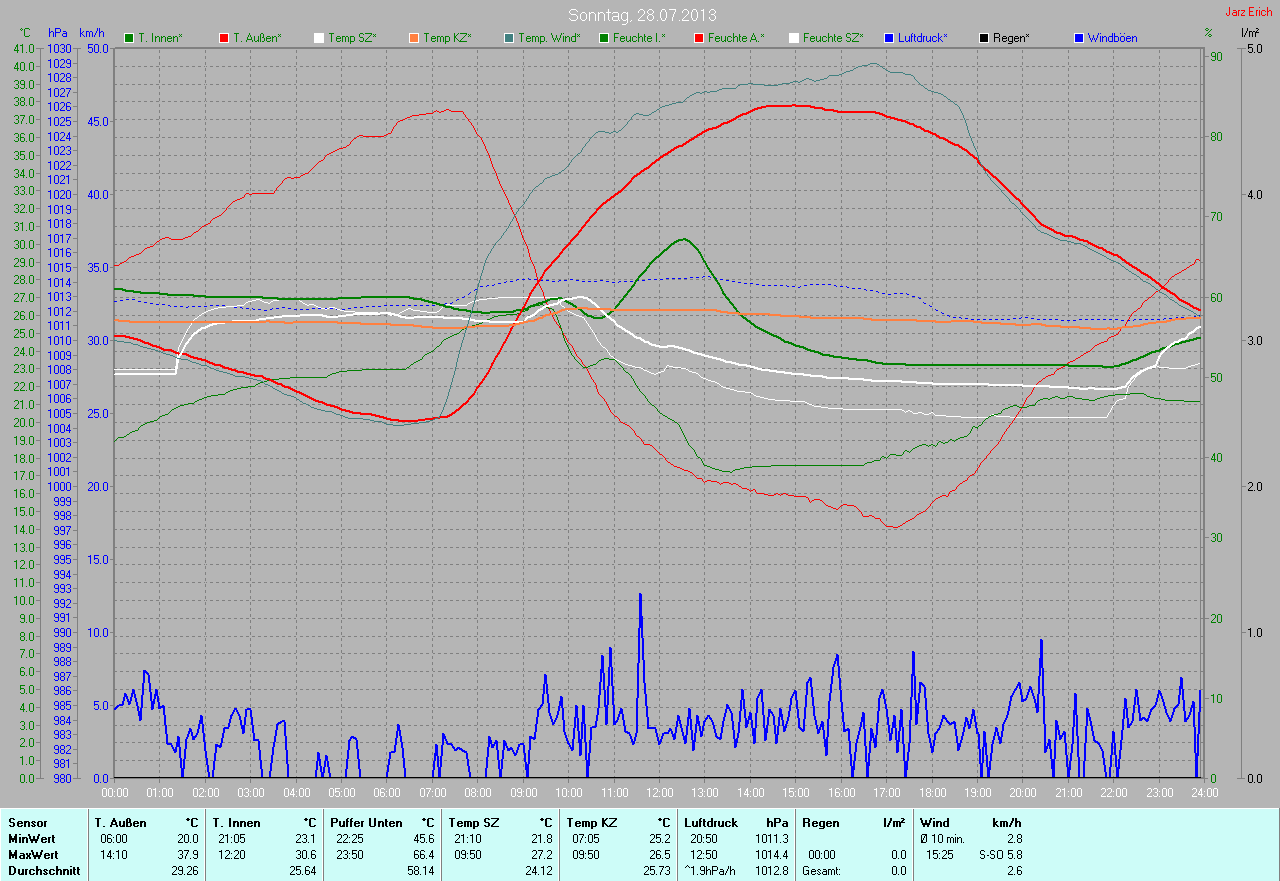The image size is (1280, 881).
Task: Click the chart date title Sonntag, 28.07.2013
Action: click(x=642, y=15)
